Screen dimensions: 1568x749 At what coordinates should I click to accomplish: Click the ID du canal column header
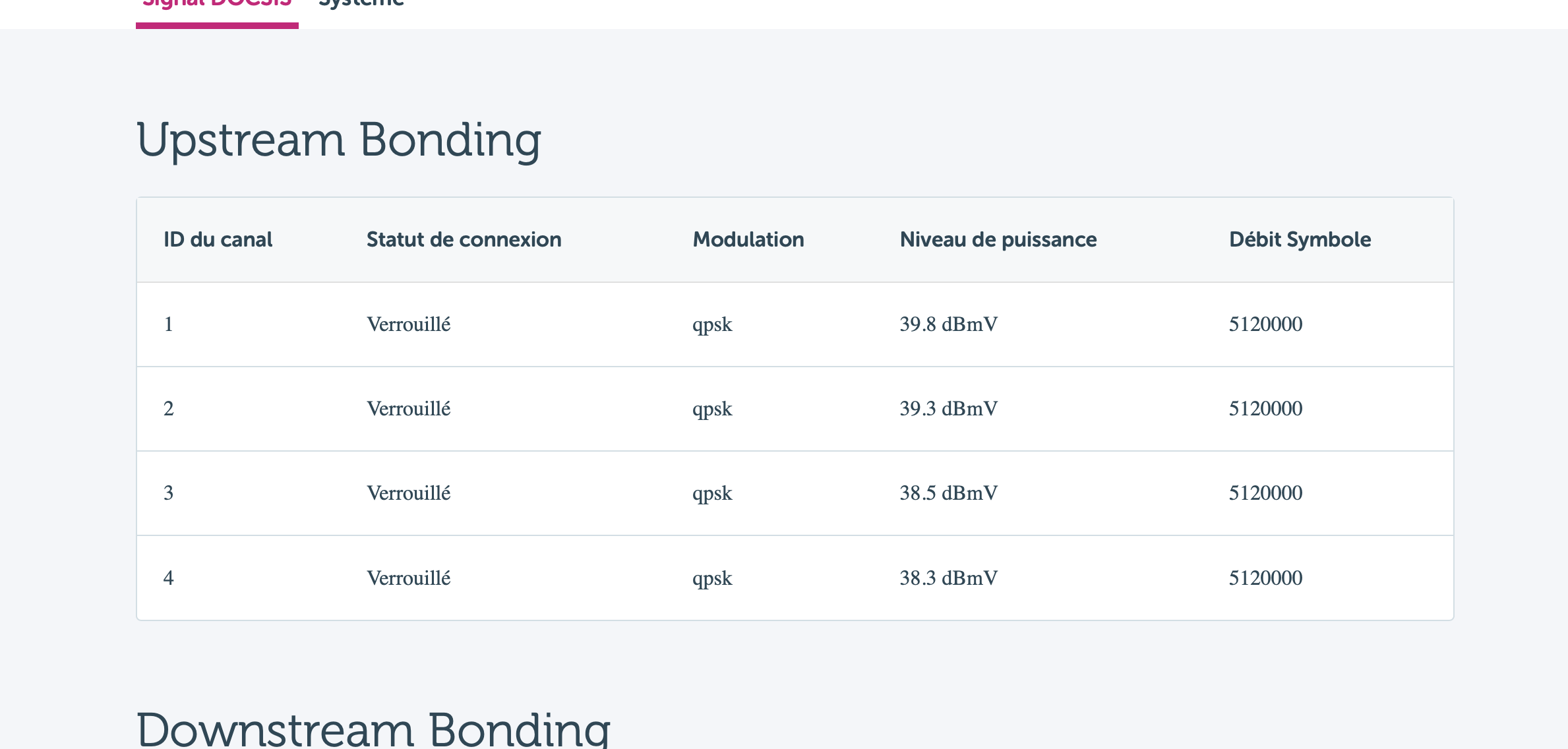click(x=218, y=239)
